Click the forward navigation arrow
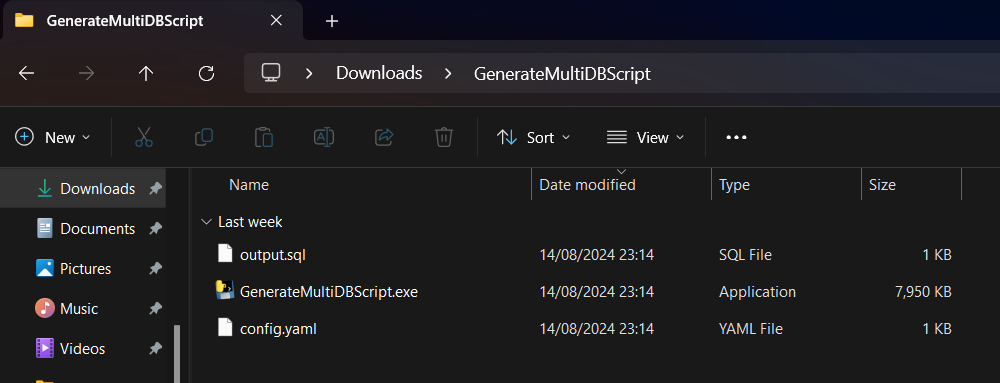 tap(86, 73)
